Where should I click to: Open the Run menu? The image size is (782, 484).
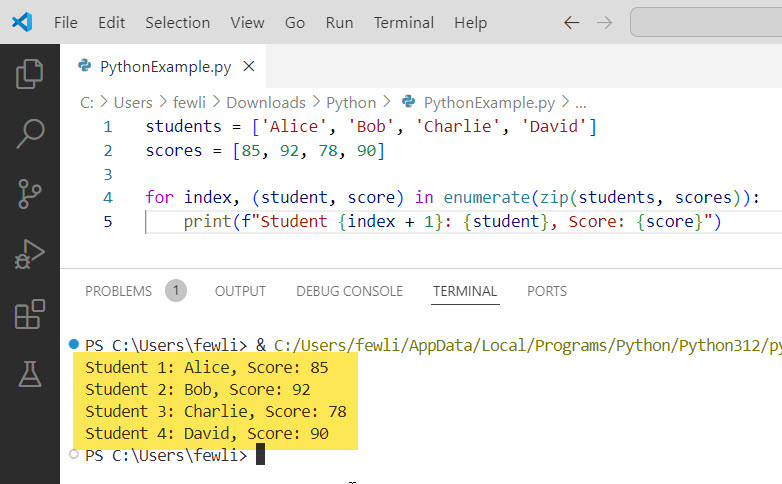tap(339, 22)
